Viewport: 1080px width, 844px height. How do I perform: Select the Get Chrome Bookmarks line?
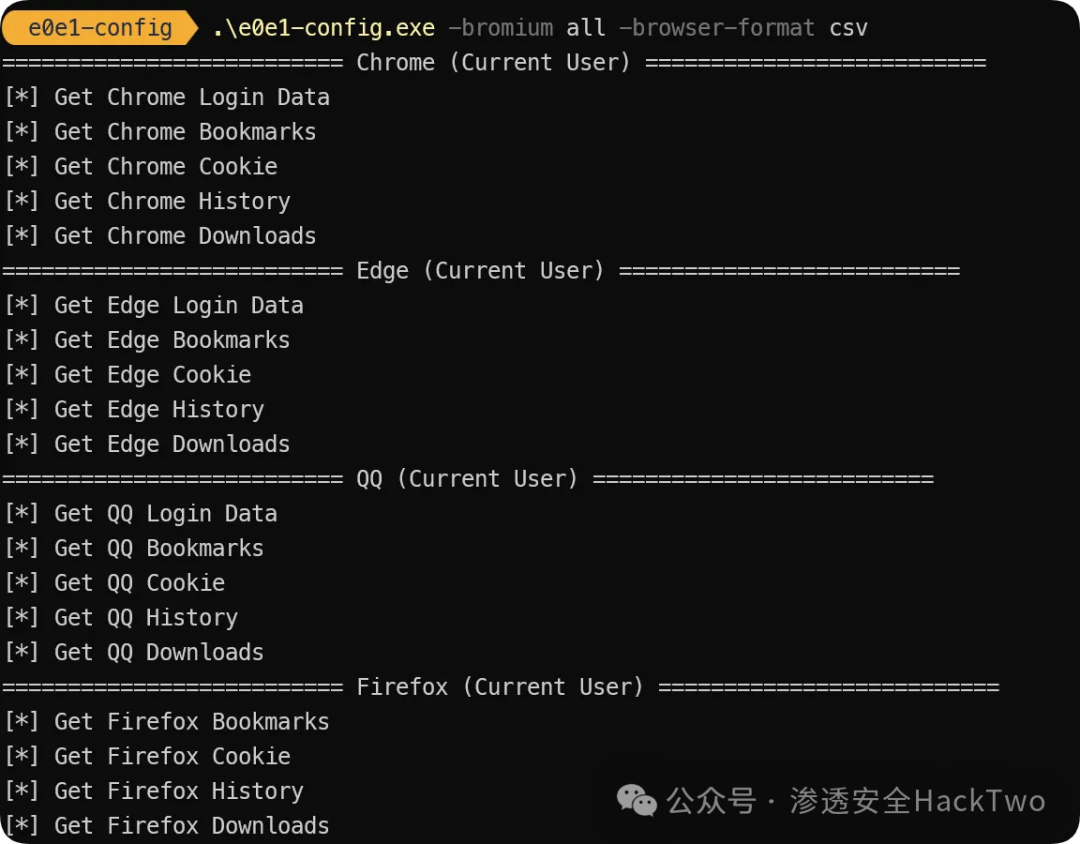click(160, 132)
